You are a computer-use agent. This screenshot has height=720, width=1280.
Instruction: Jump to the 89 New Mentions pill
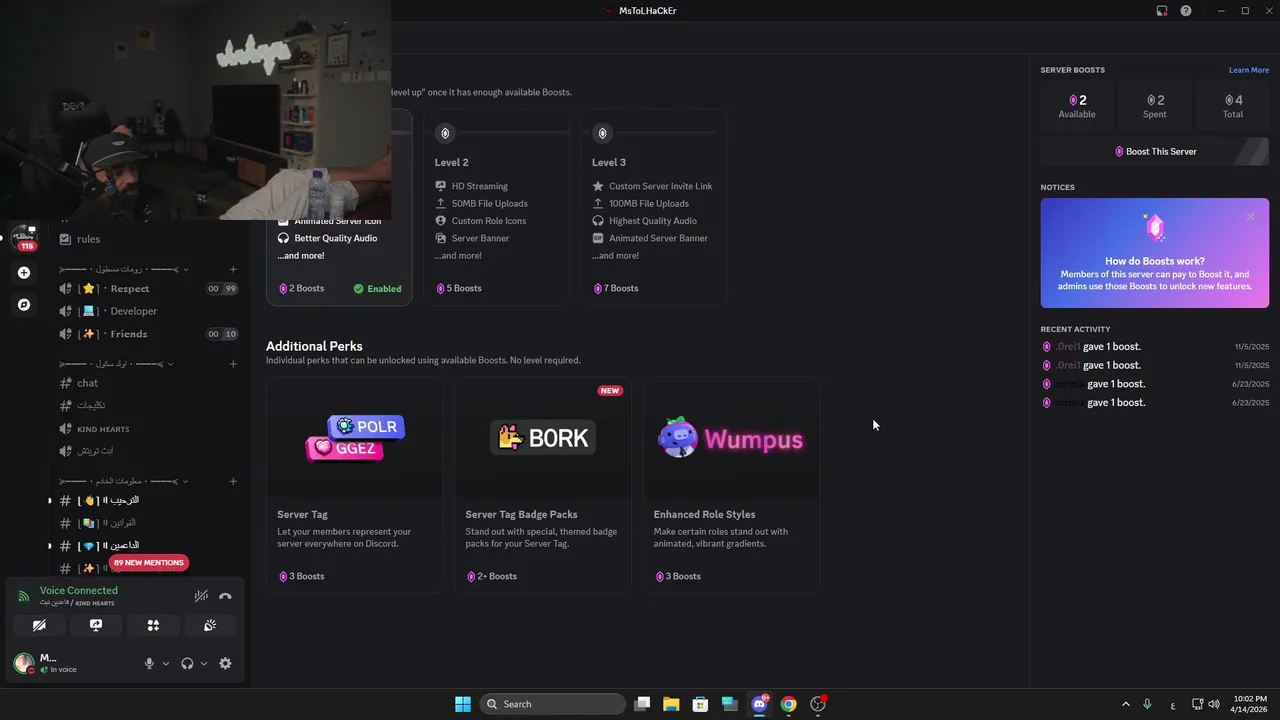pos(148,563)
